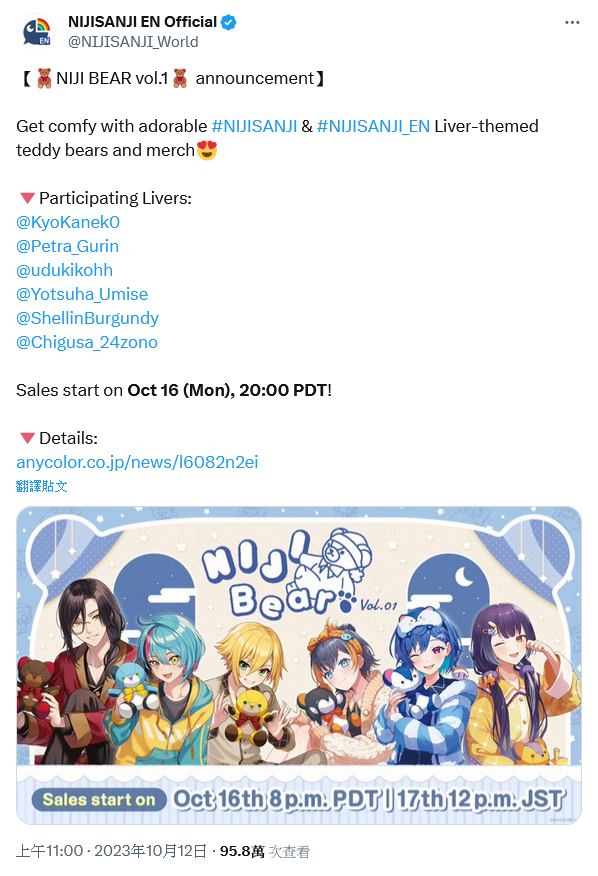598x876 pixels.
Task: Visit the @Chigusa_24zono mention
Action: click(x=87, y=342)
